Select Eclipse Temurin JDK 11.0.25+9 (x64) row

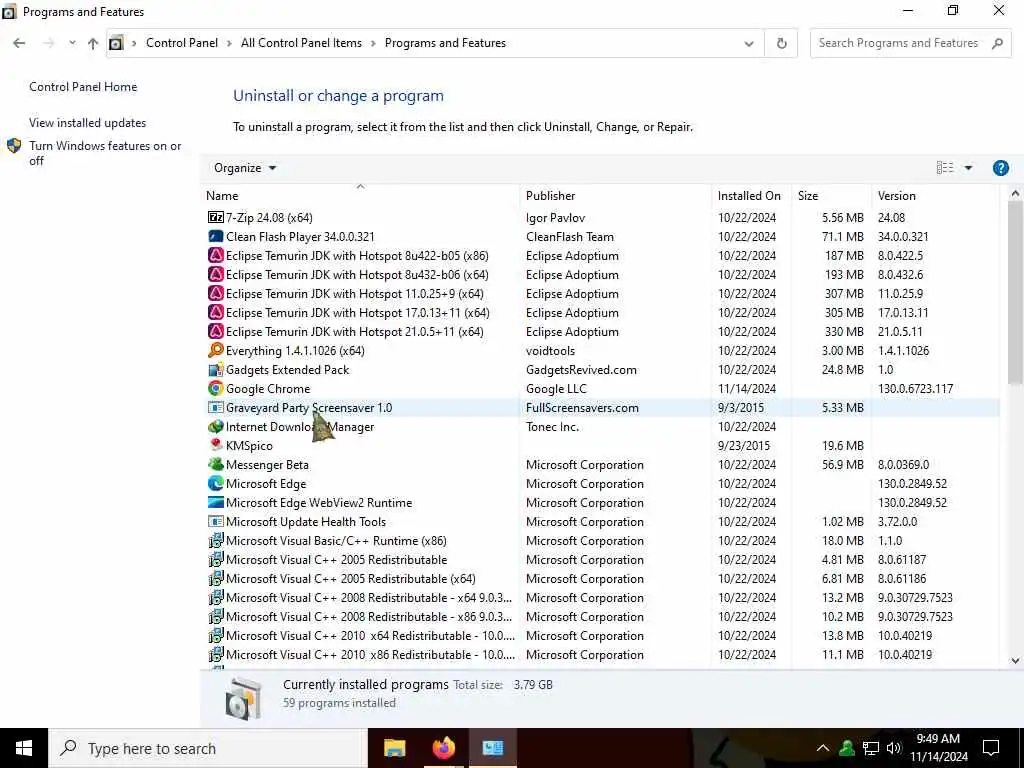click(x=601, y=294)
